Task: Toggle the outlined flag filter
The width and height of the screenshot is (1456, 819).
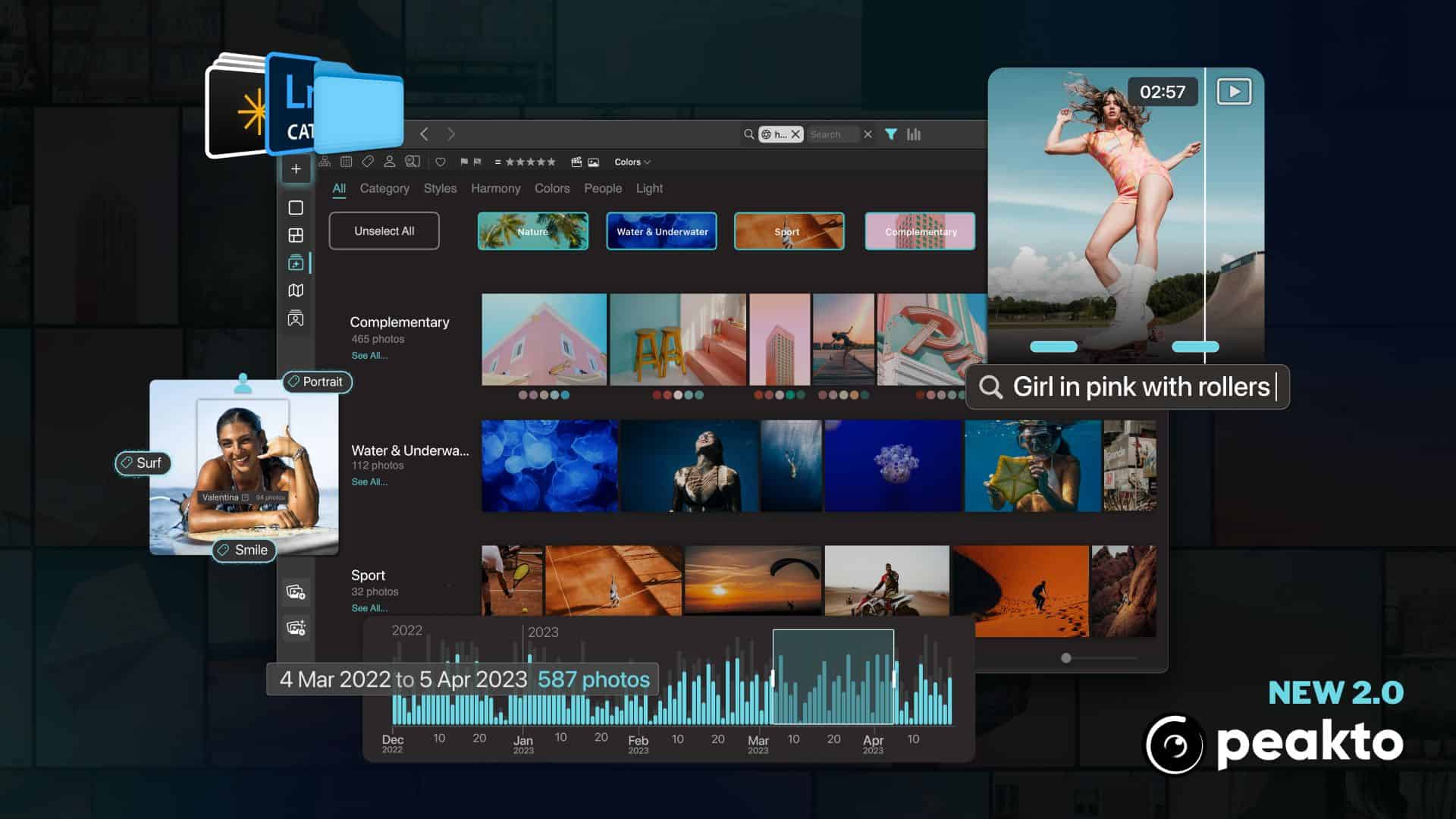Action: (477, 162)
